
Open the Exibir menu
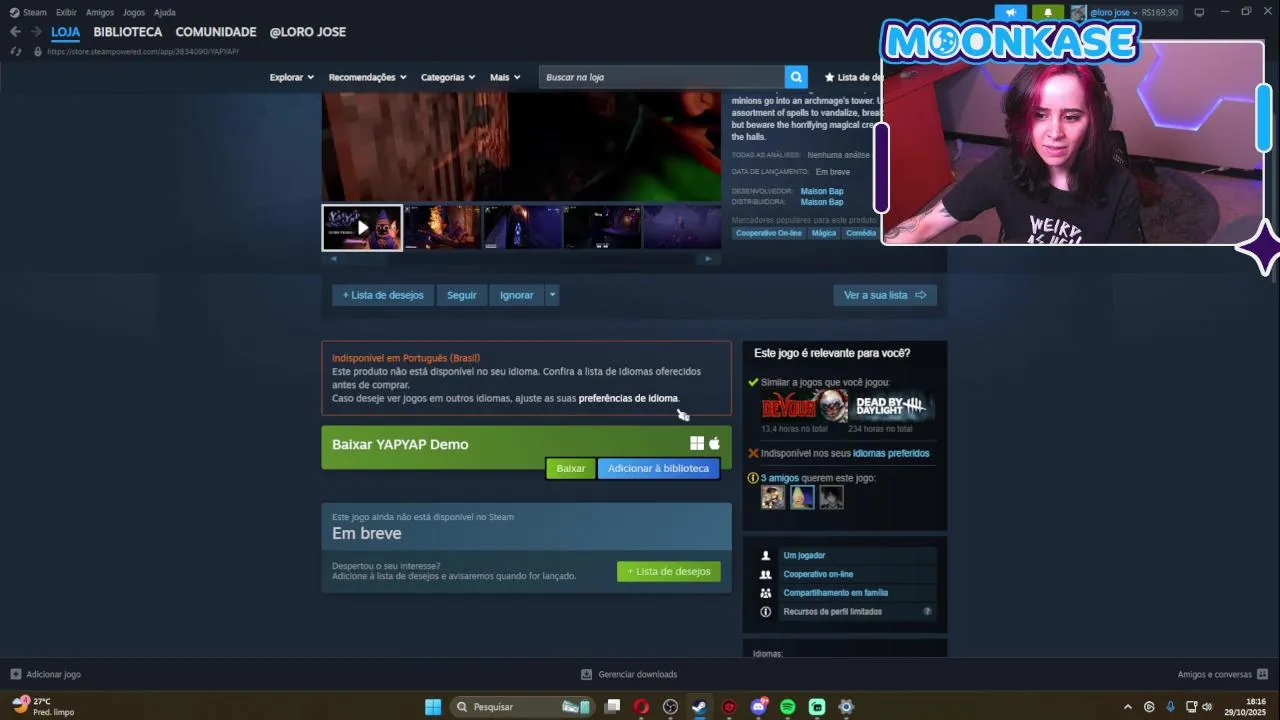66,12
